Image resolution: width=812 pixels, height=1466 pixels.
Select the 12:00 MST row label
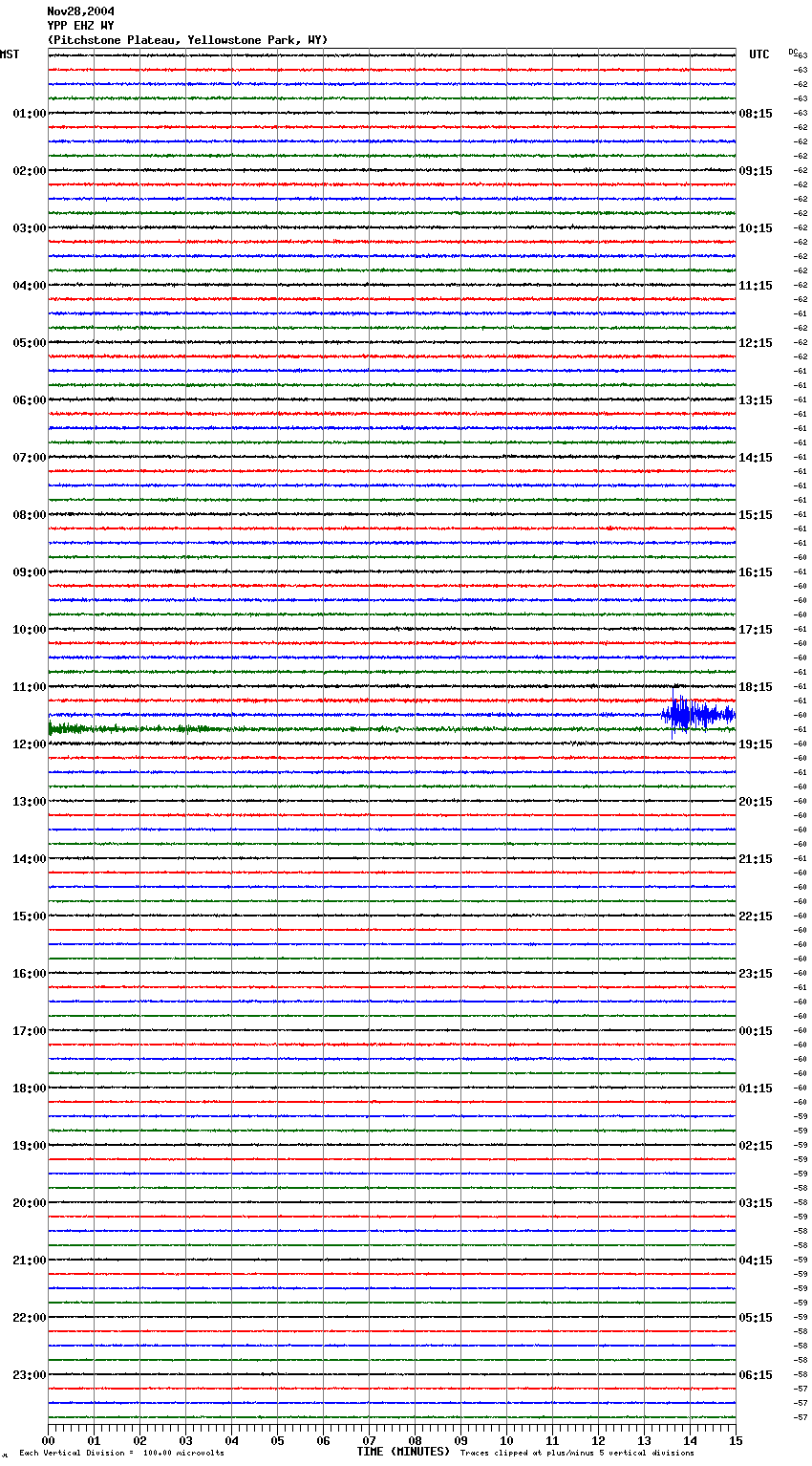30,744
